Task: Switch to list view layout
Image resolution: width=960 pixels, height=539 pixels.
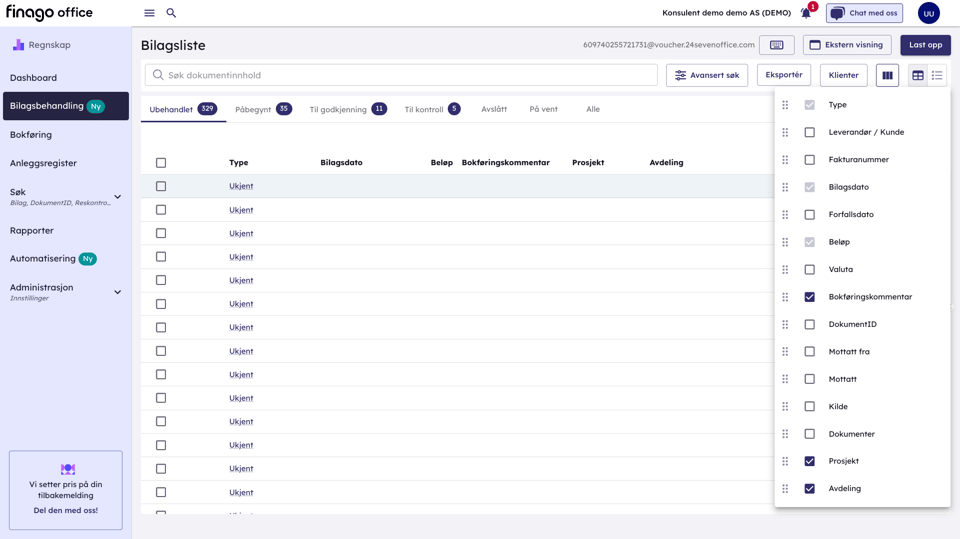Action: (x=937, y=75)
